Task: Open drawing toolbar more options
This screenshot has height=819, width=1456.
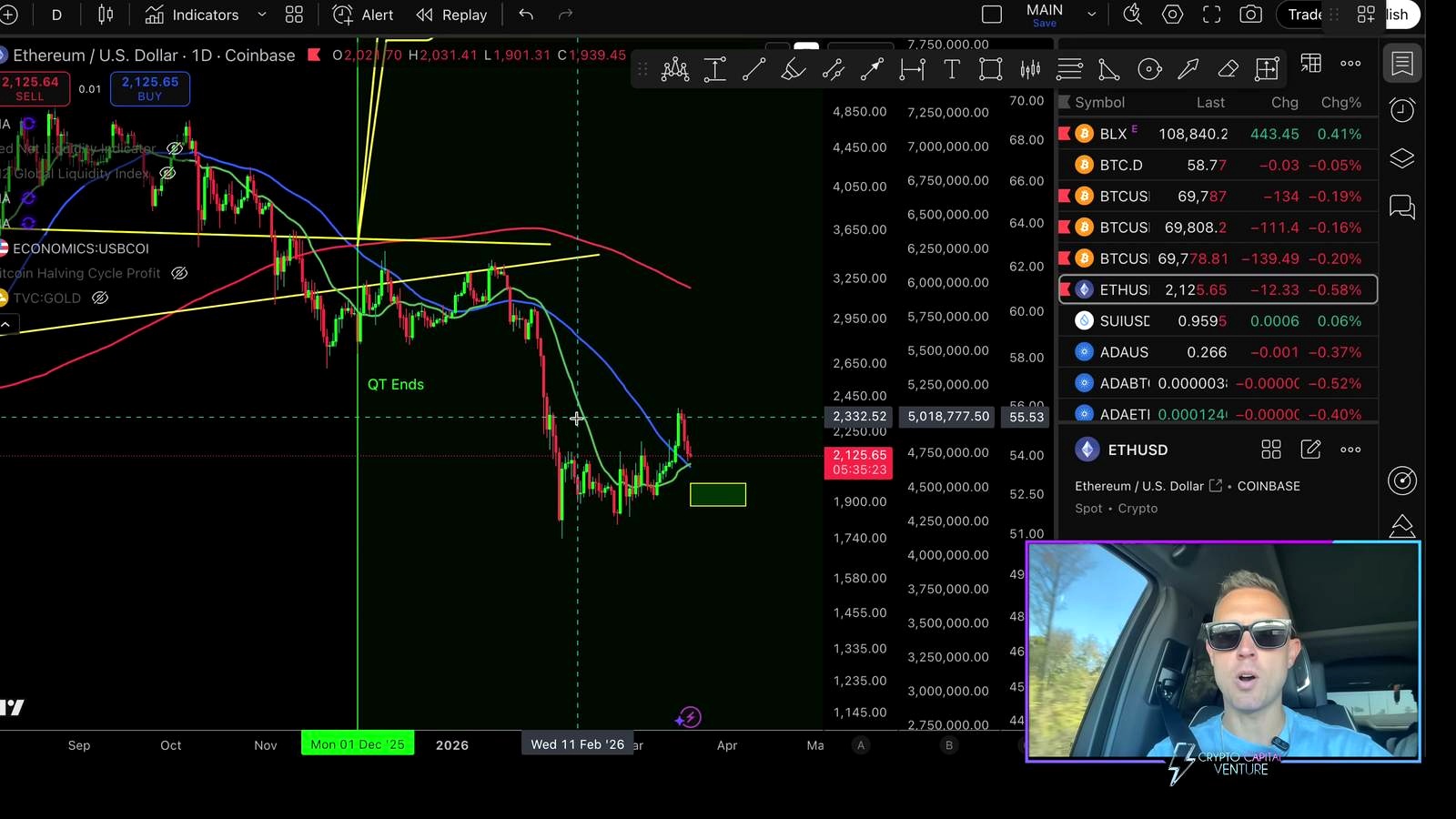Action: click(1350, 64)
